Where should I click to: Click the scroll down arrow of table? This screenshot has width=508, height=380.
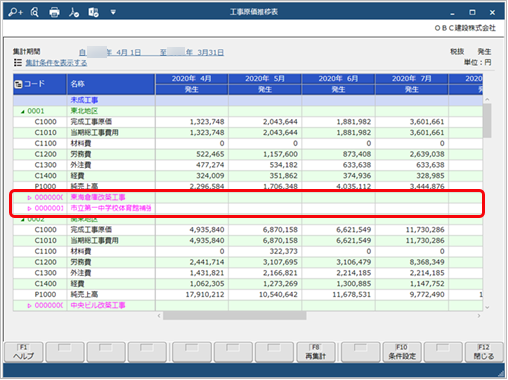487,307
